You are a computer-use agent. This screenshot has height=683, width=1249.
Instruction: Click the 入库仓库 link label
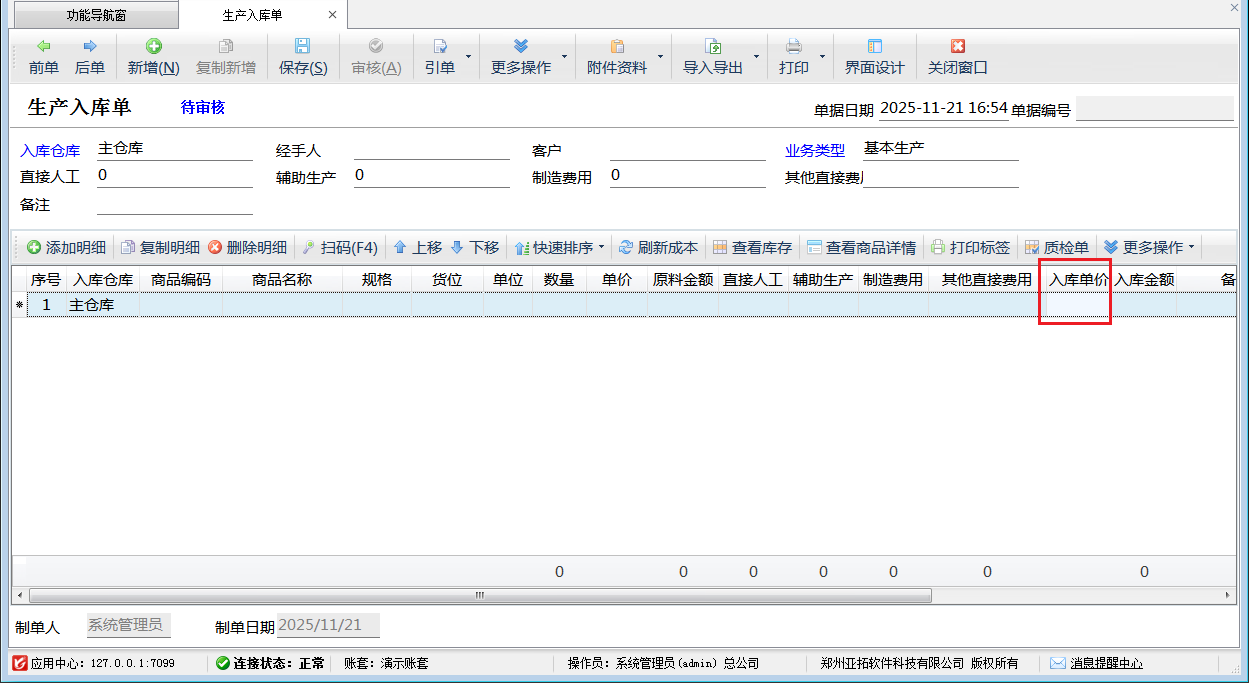click(50, 151)
